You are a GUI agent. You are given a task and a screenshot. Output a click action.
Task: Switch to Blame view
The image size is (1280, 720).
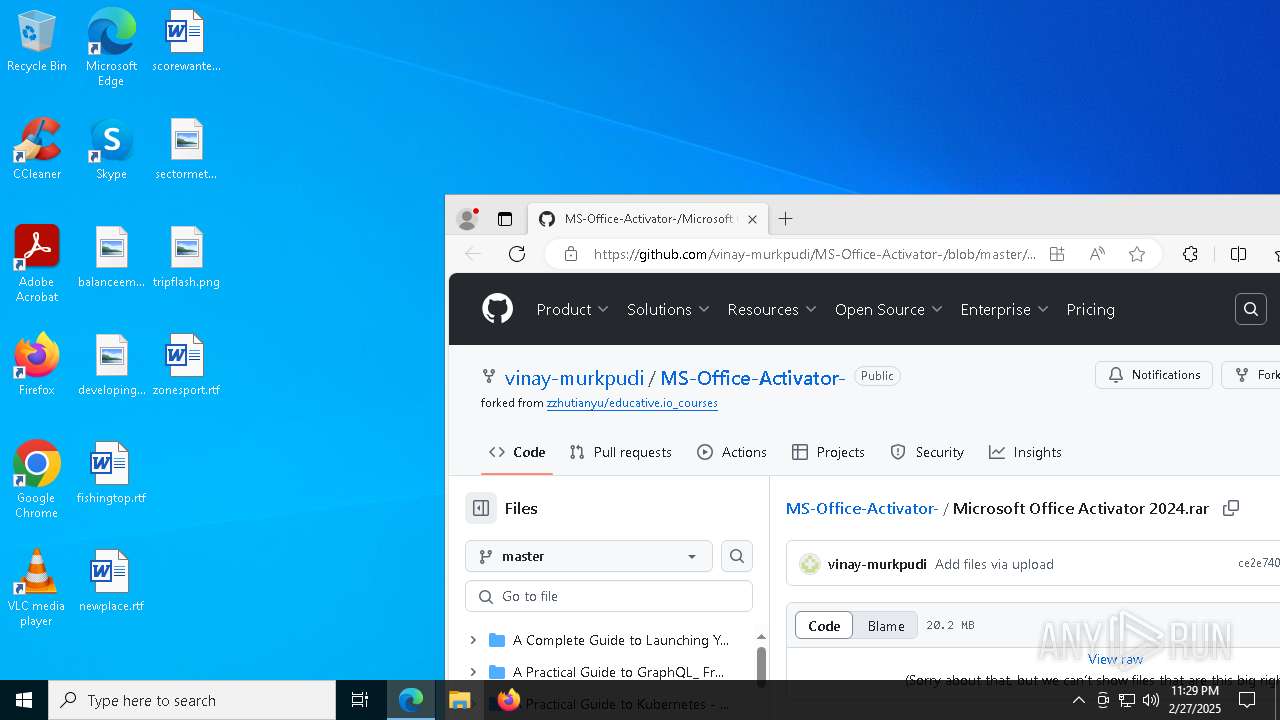pyautogui.click(x=886, y=626)
